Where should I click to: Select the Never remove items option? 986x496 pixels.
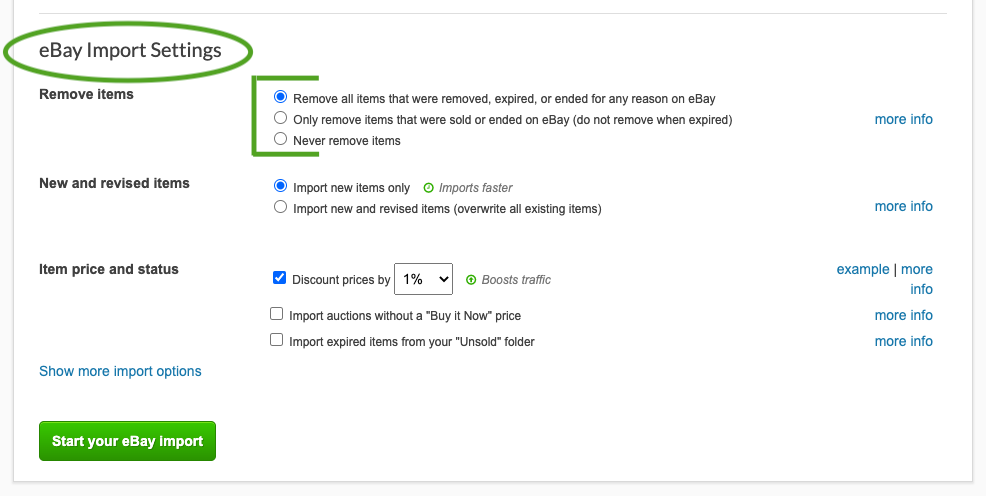tap(280, 138)
